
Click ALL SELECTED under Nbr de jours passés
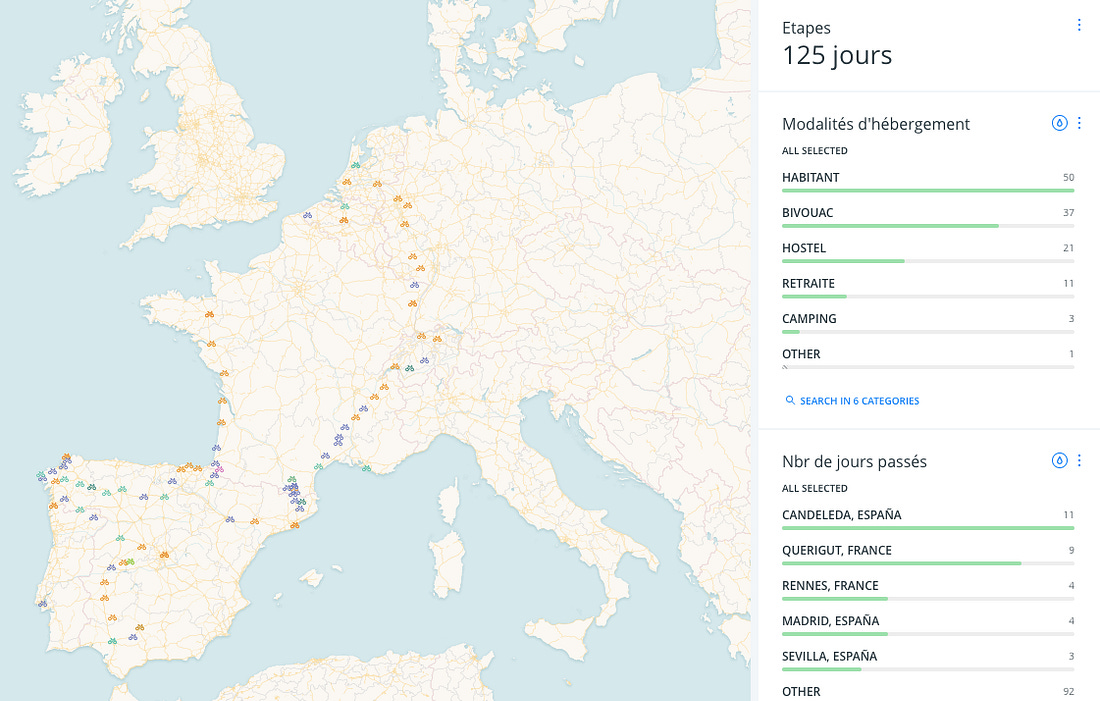point(814,488)
